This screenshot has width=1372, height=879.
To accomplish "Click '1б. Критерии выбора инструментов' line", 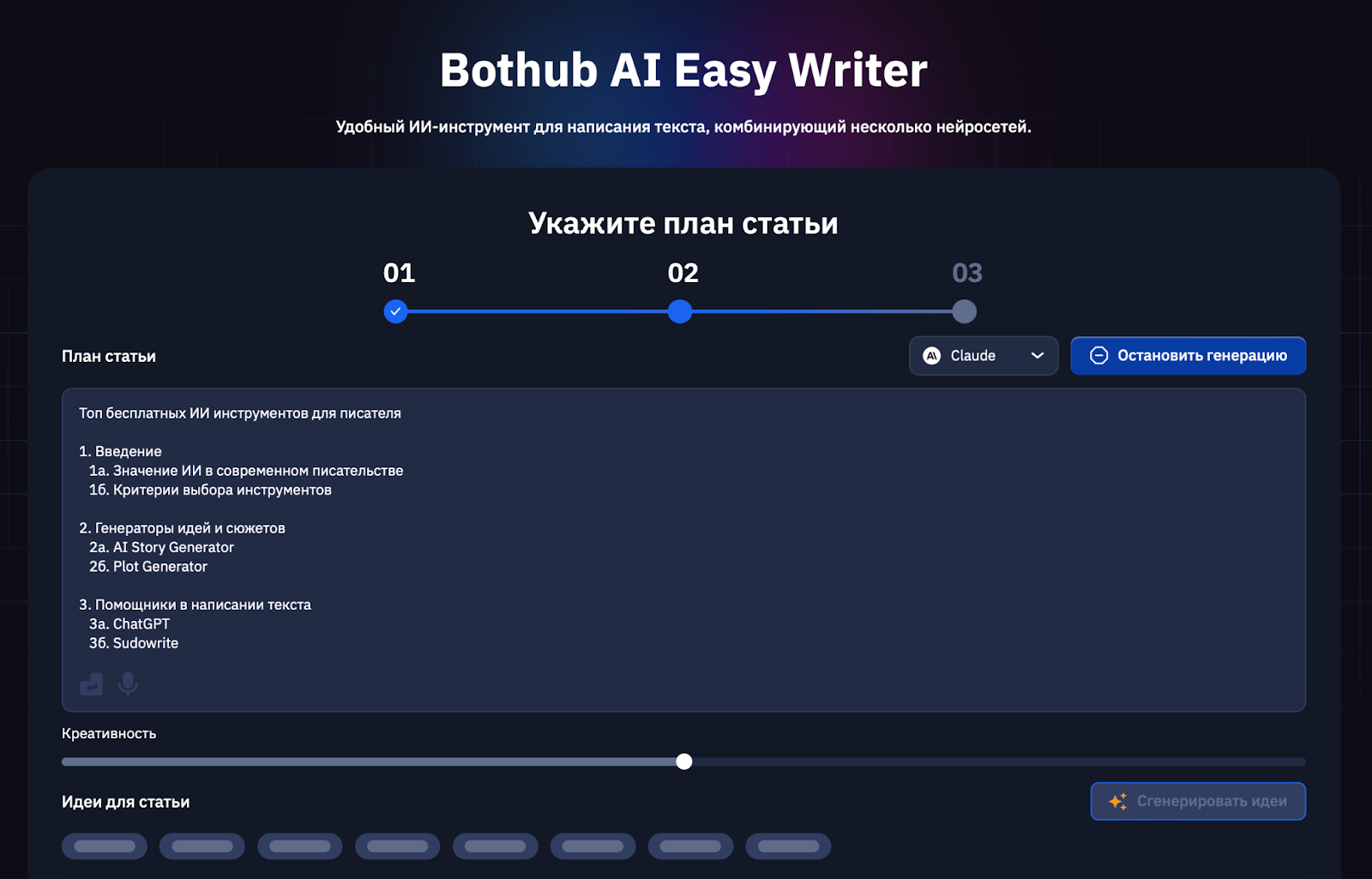I will click(210, 490).
